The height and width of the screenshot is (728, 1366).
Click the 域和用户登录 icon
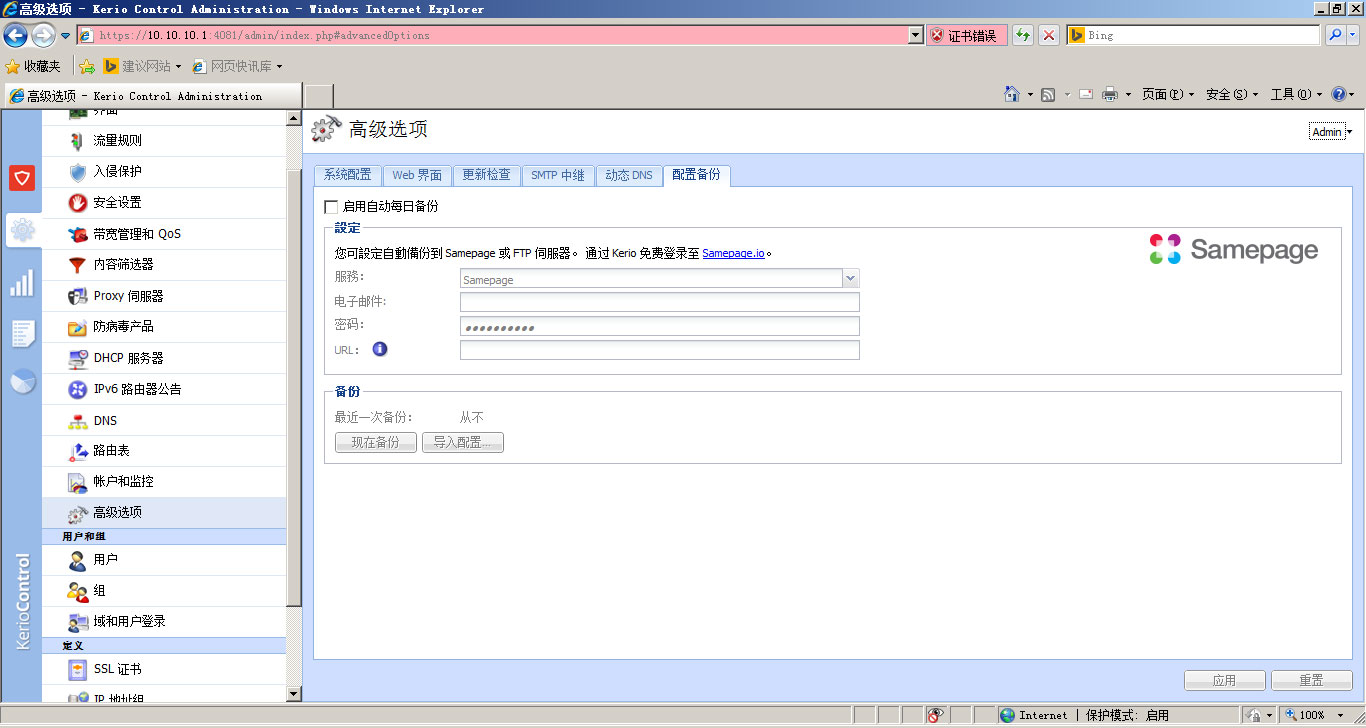coord(77,622)
